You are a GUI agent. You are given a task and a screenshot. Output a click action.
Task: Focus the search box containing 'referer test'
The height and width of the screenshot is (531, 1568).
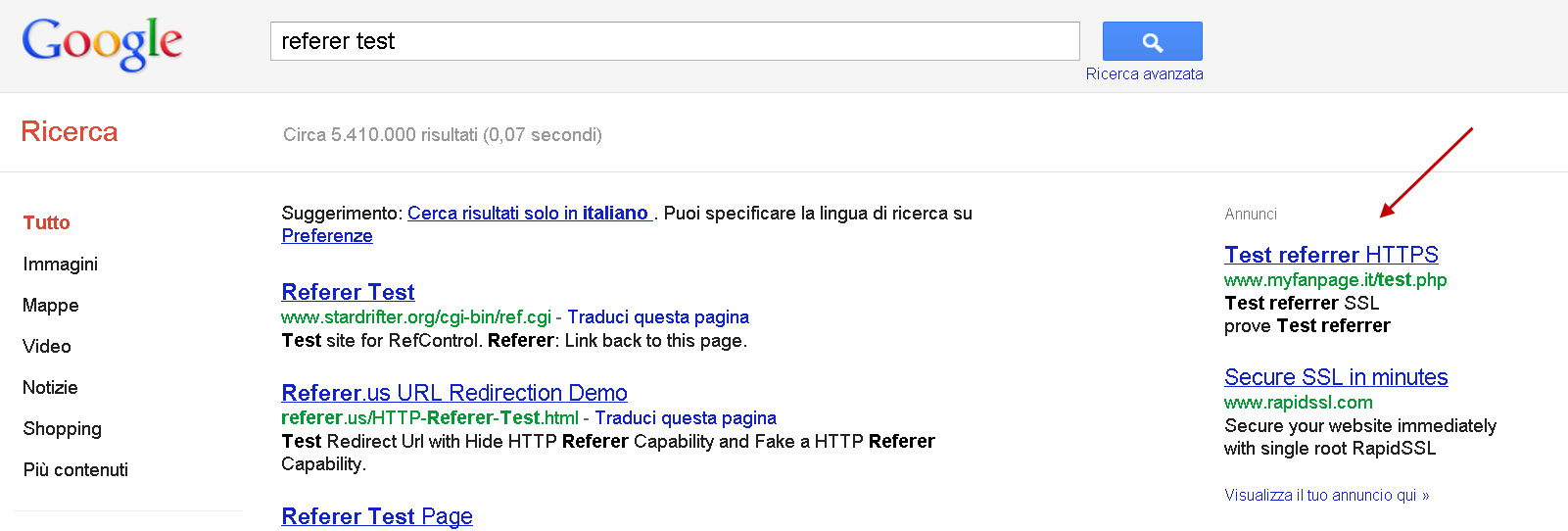[674, 41]
